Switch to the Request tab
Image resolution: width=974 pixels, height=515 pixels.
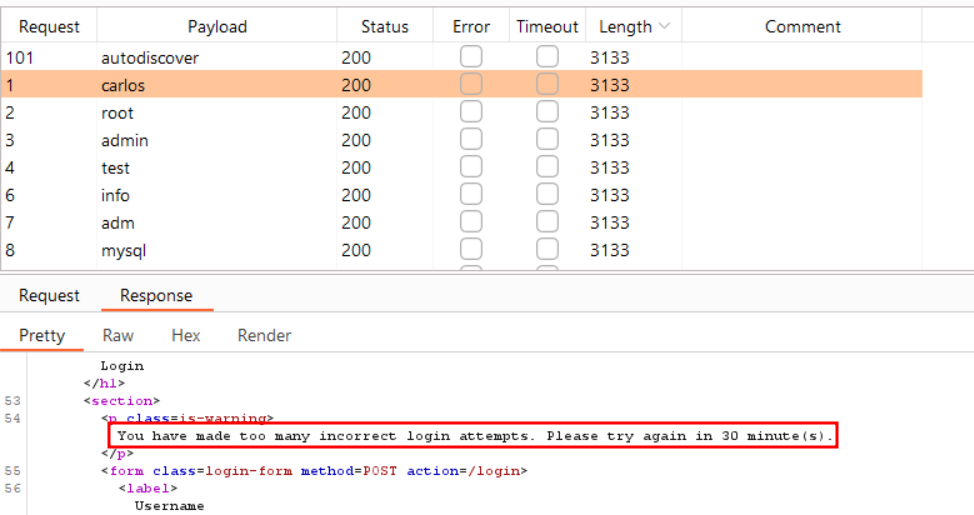[49, 295]
